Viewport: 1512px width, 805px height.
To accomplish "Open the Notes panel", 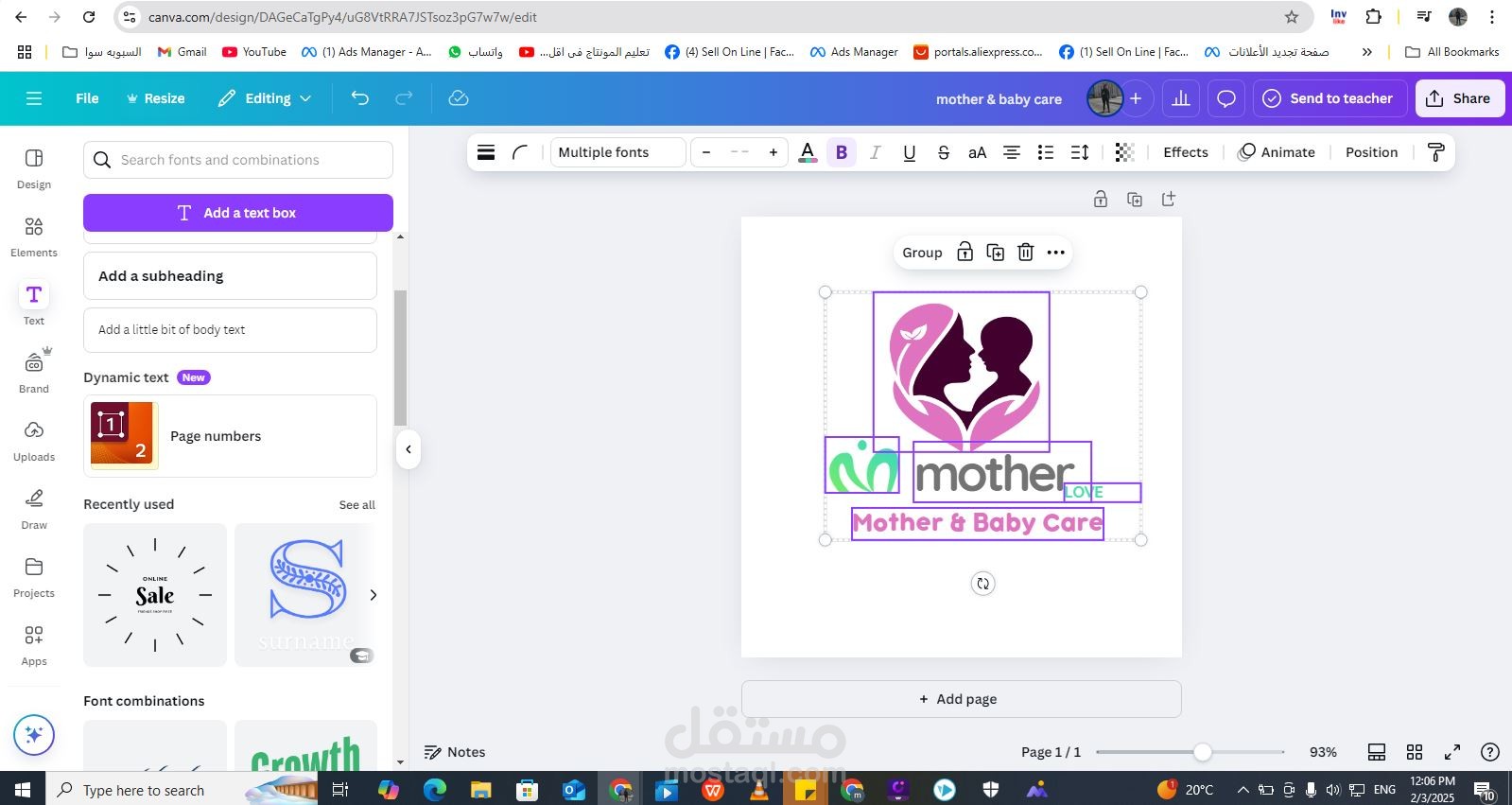I will tap(455, 752).
